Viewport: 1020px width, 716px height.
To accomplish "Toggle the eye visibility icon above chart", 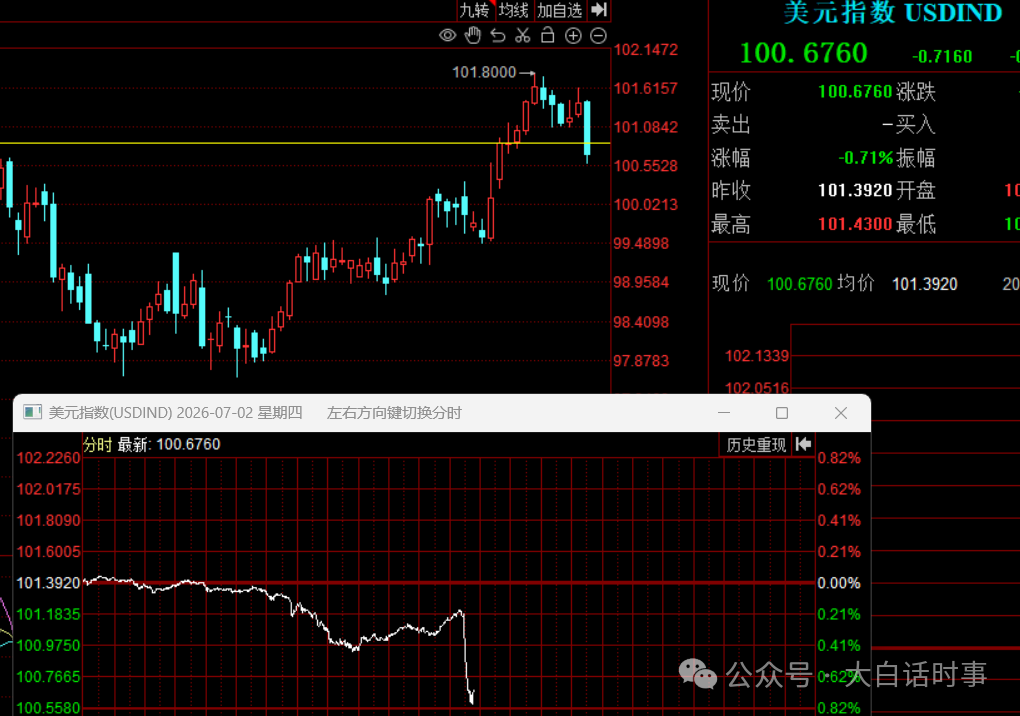I will click(x=448, y=35).
